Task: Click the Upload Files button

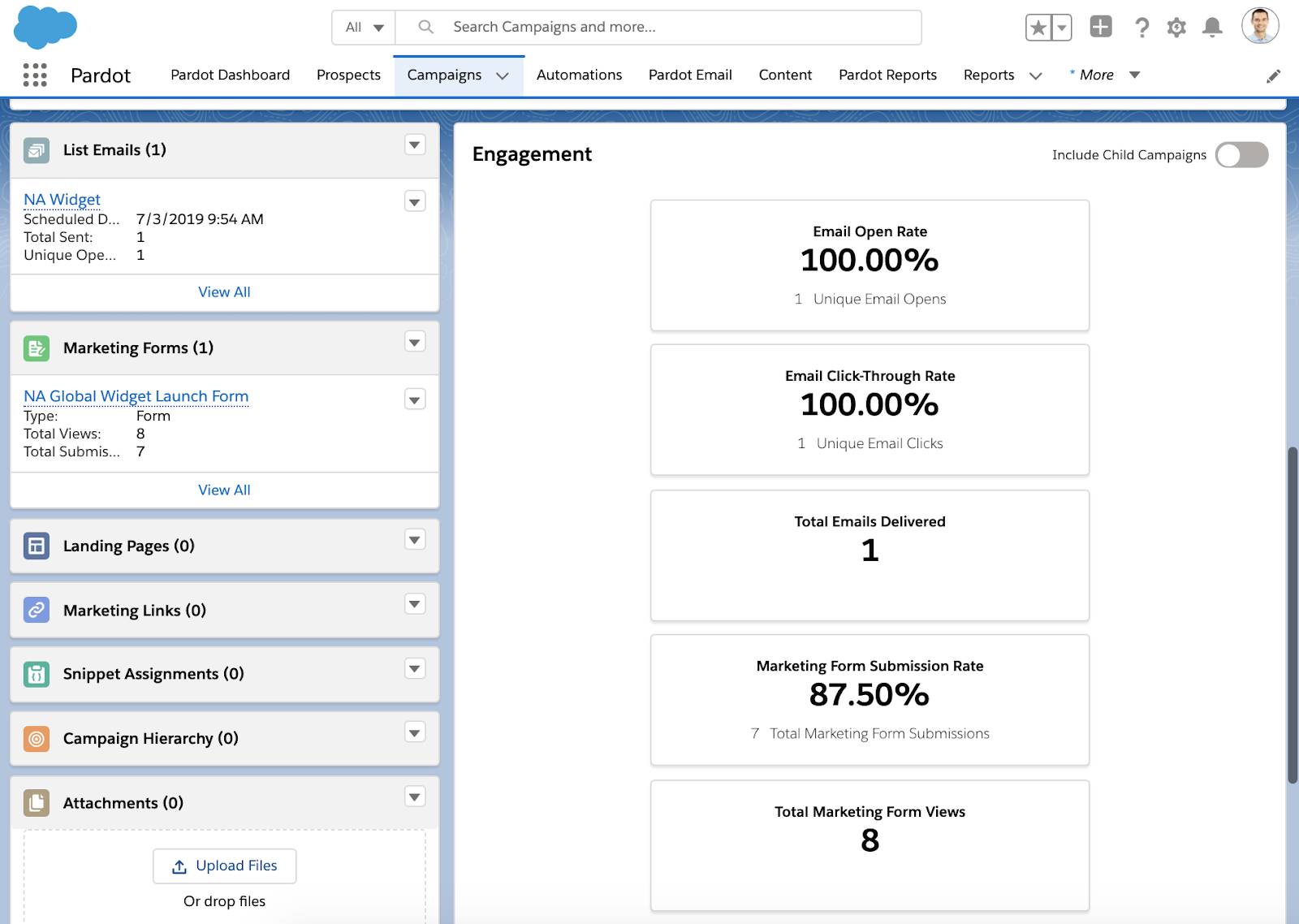Action: [x=224, y=866]
